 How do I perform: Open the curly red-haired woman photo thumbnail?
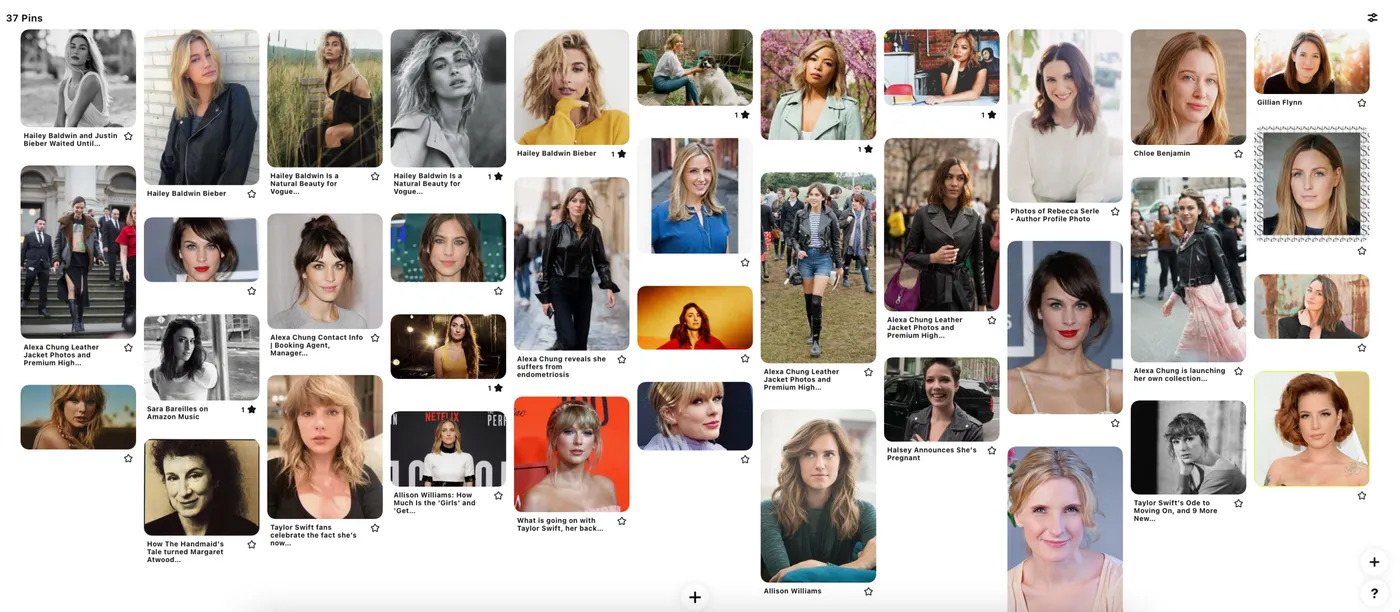pos(1312,429)
